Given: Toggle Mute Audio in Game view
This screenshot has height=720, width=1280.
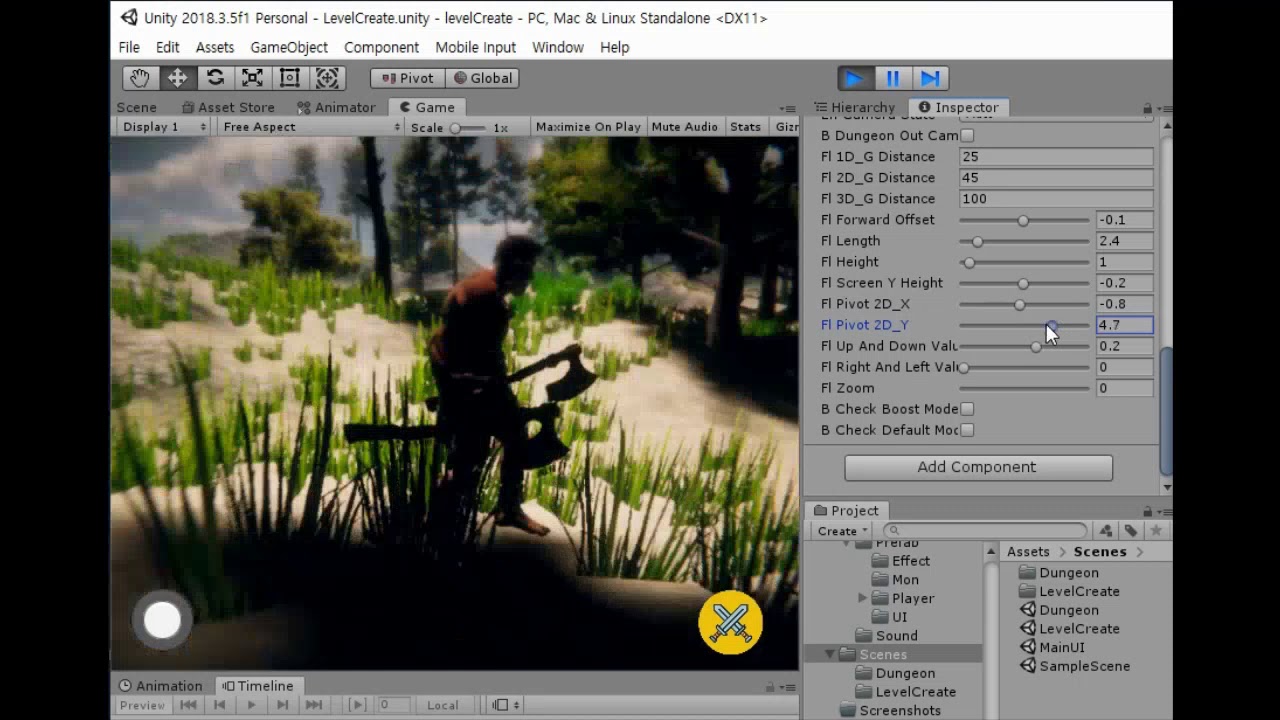Looking at the screenshot, I should point(684,127).
